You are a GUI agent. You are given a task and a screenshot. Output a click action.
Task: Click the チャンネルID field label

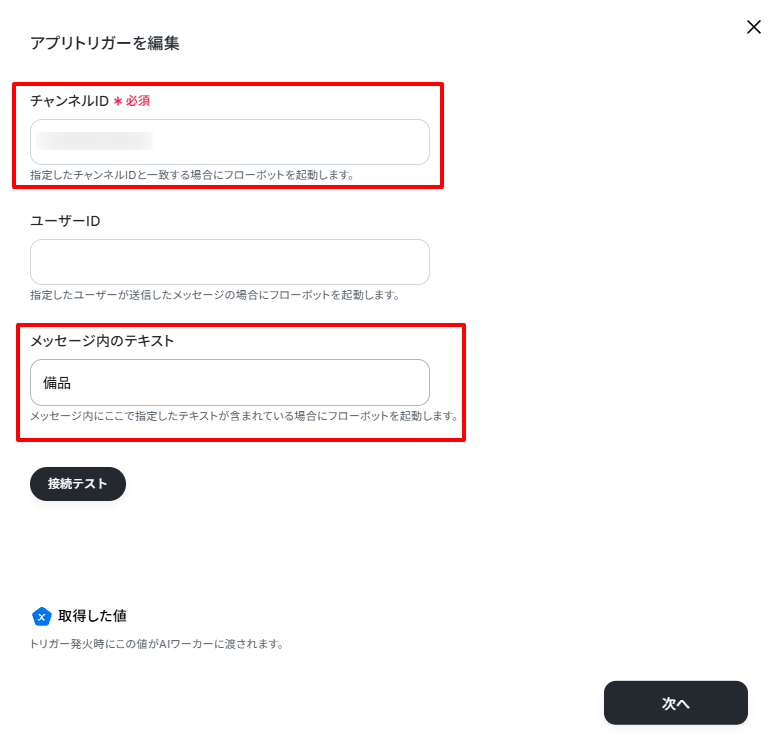pyautogui.click(x=69, y=101)
